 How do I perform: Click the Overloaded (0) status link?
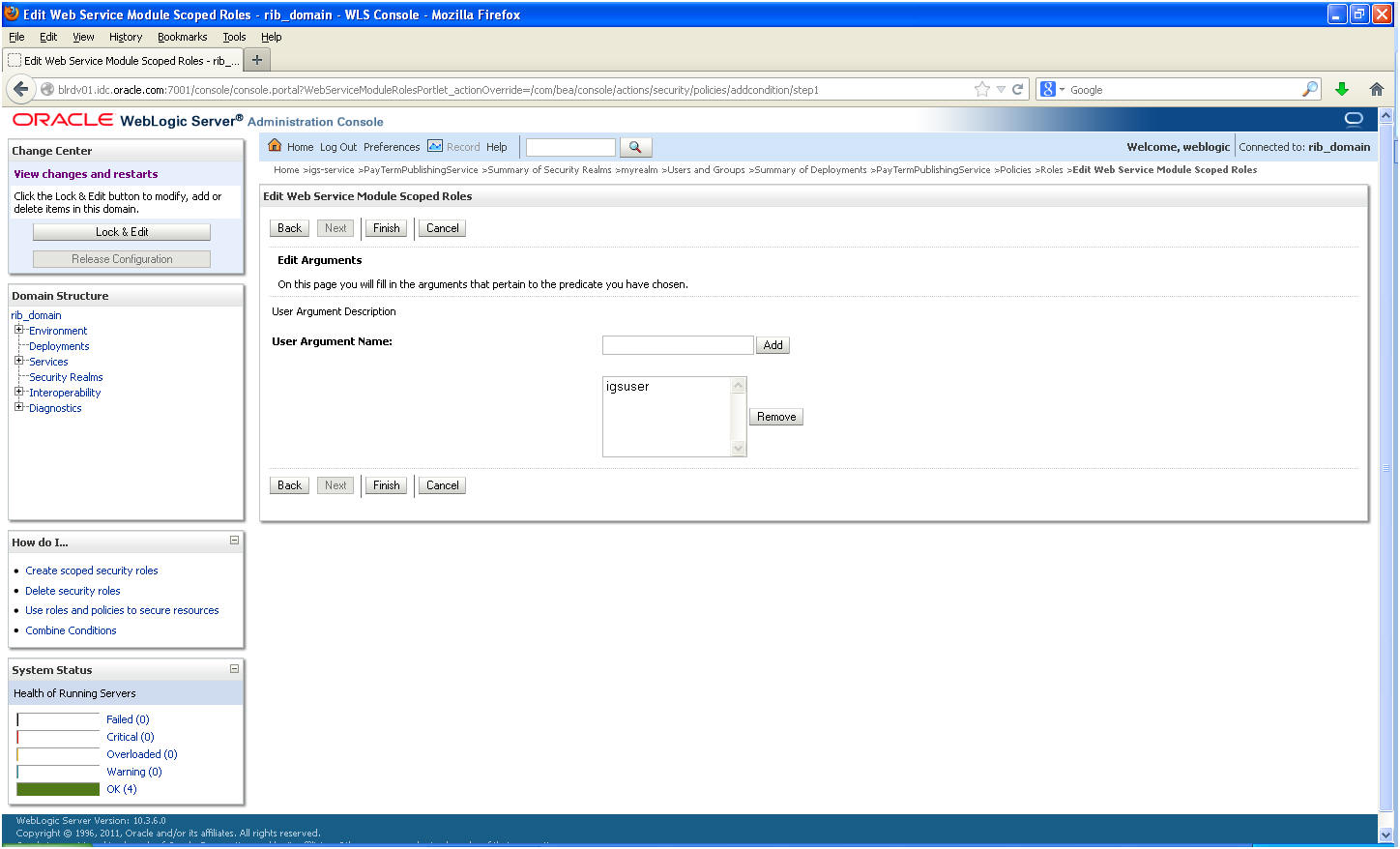coord(142,754)
